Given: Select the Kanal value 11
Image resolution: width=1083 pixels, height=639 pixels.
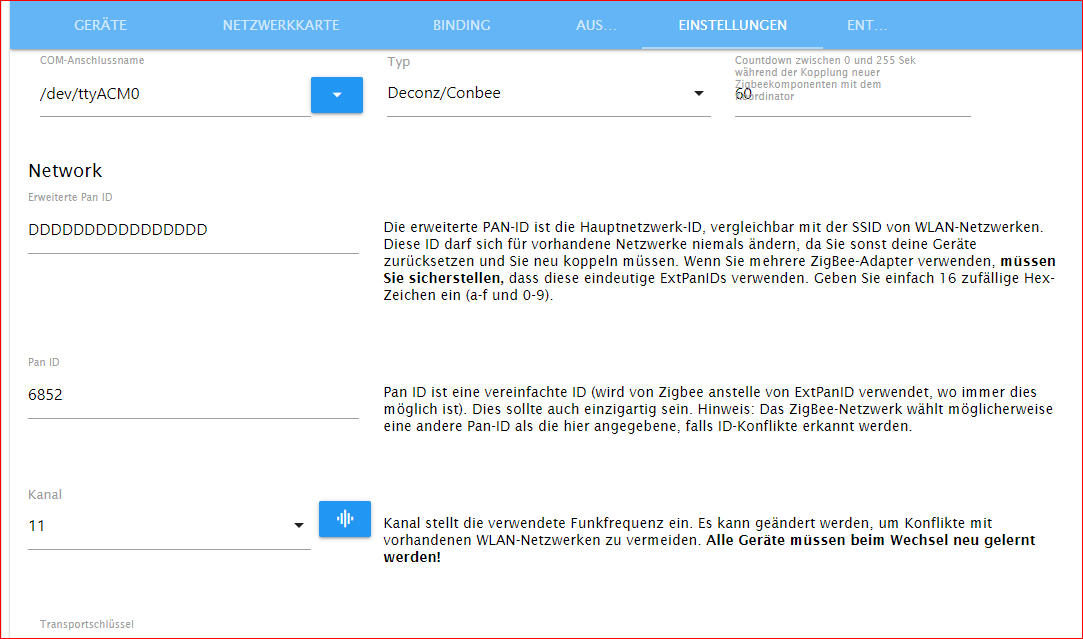Looking at the screenshot, I should (x=37, y=526).
